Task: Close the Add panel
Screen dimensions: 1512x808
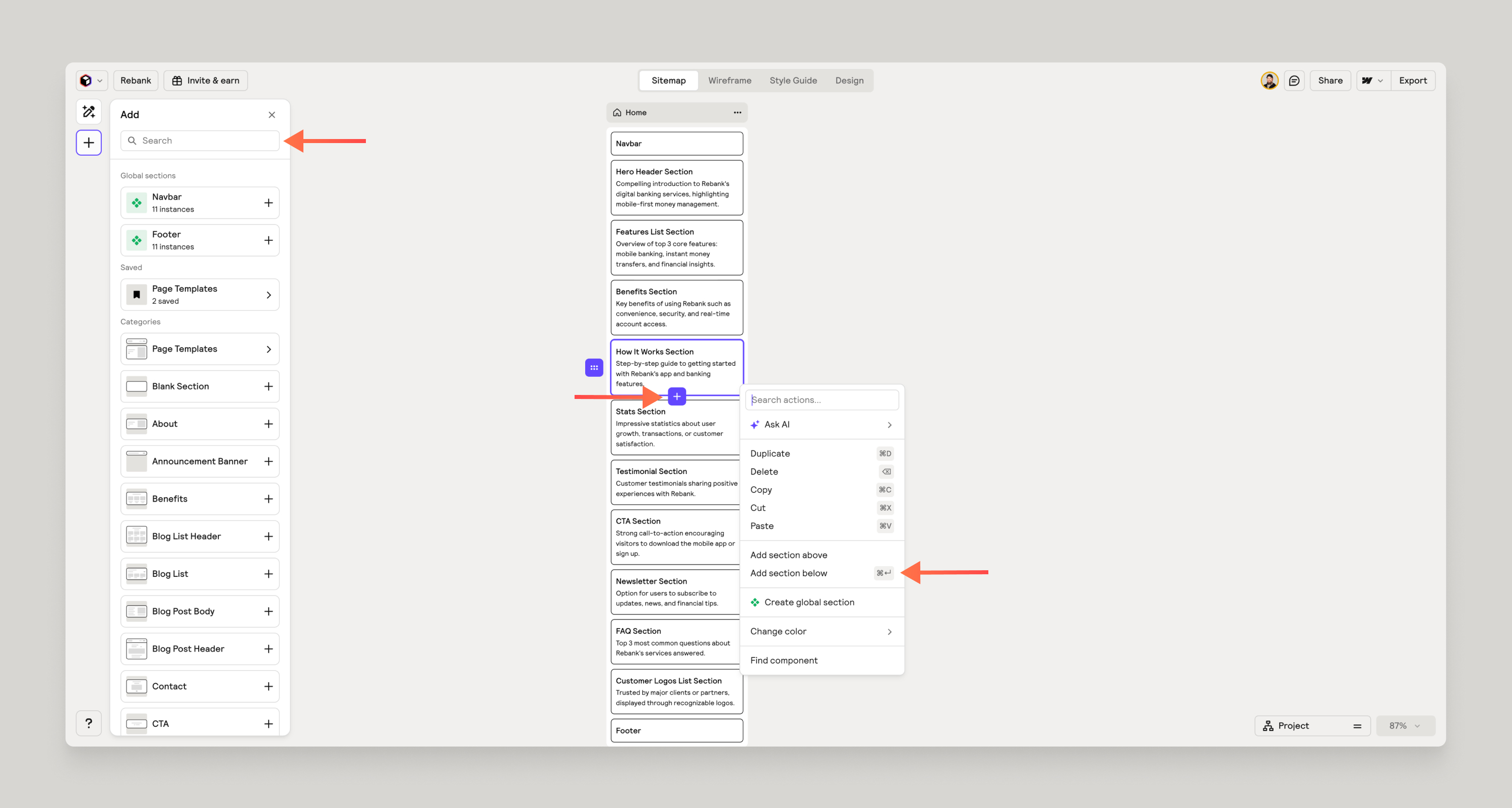Action: click(272, 115)
